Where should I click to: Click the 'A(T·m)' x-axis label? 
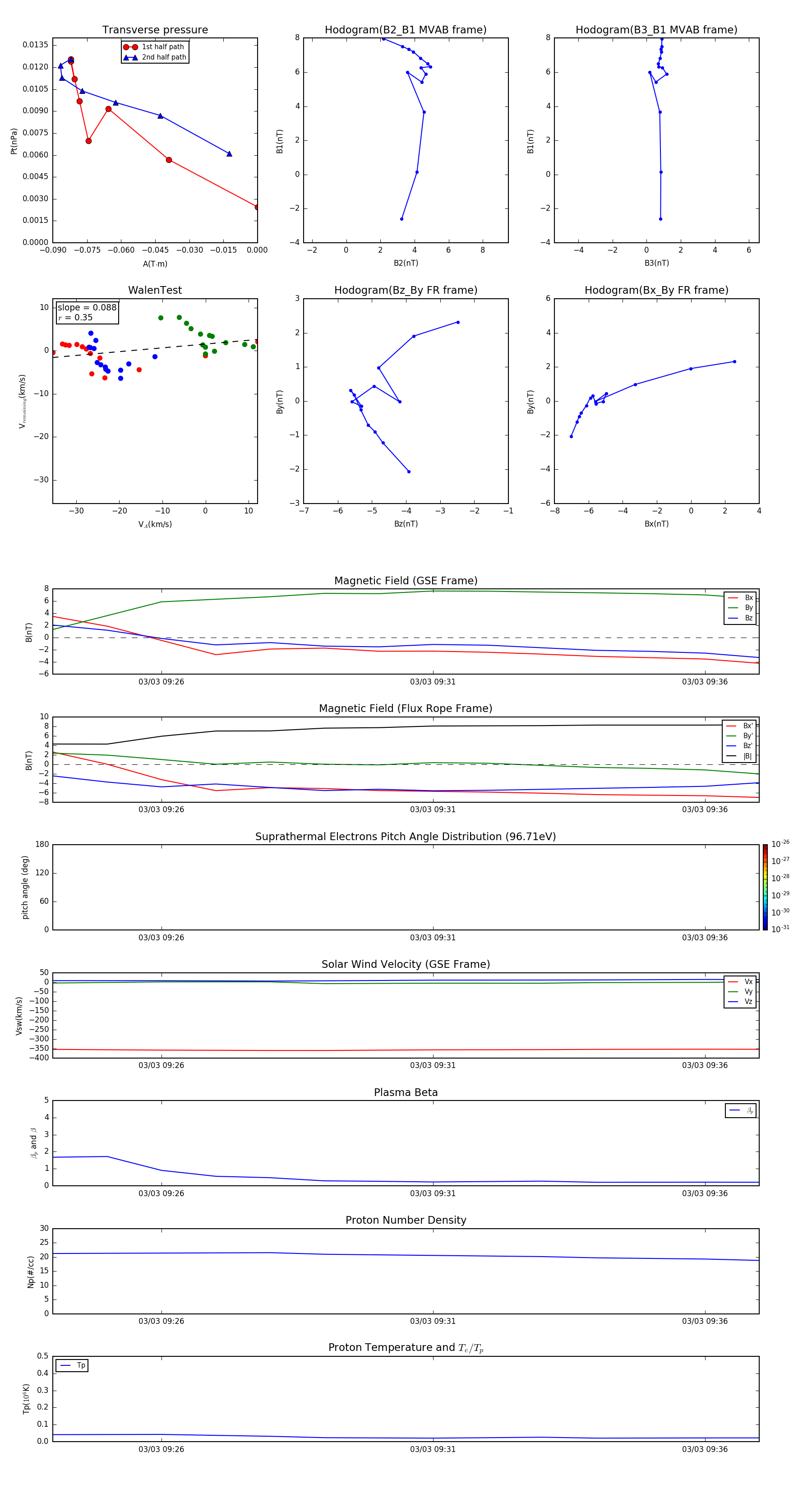tap(155, 264)
